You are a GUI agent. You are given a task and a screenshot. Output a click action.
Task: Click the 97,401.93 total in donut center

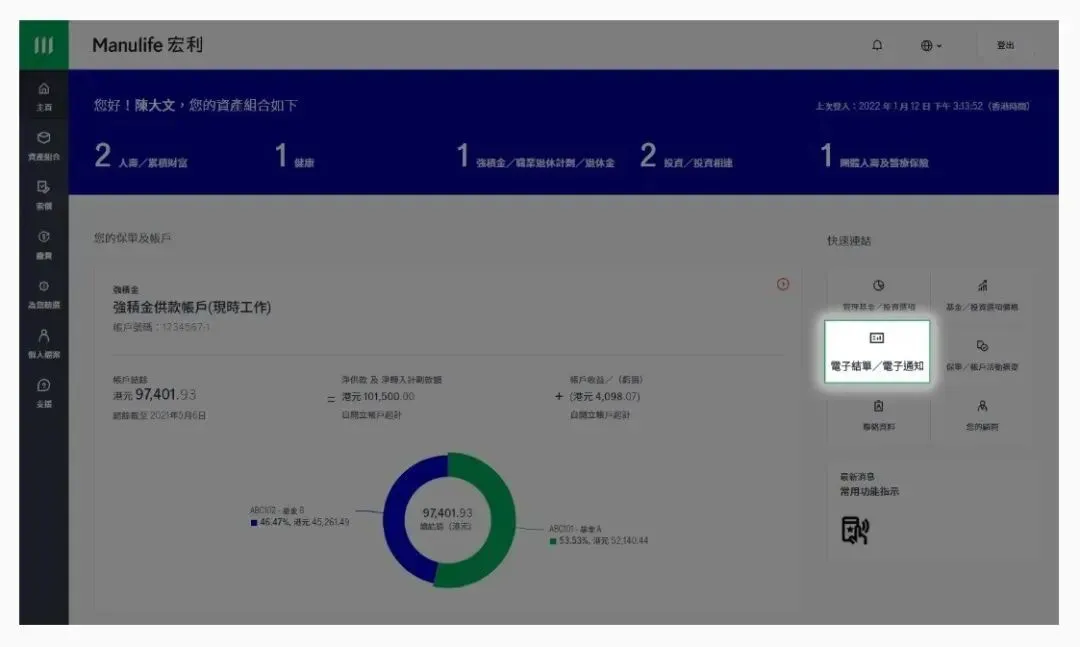(447, 513)
